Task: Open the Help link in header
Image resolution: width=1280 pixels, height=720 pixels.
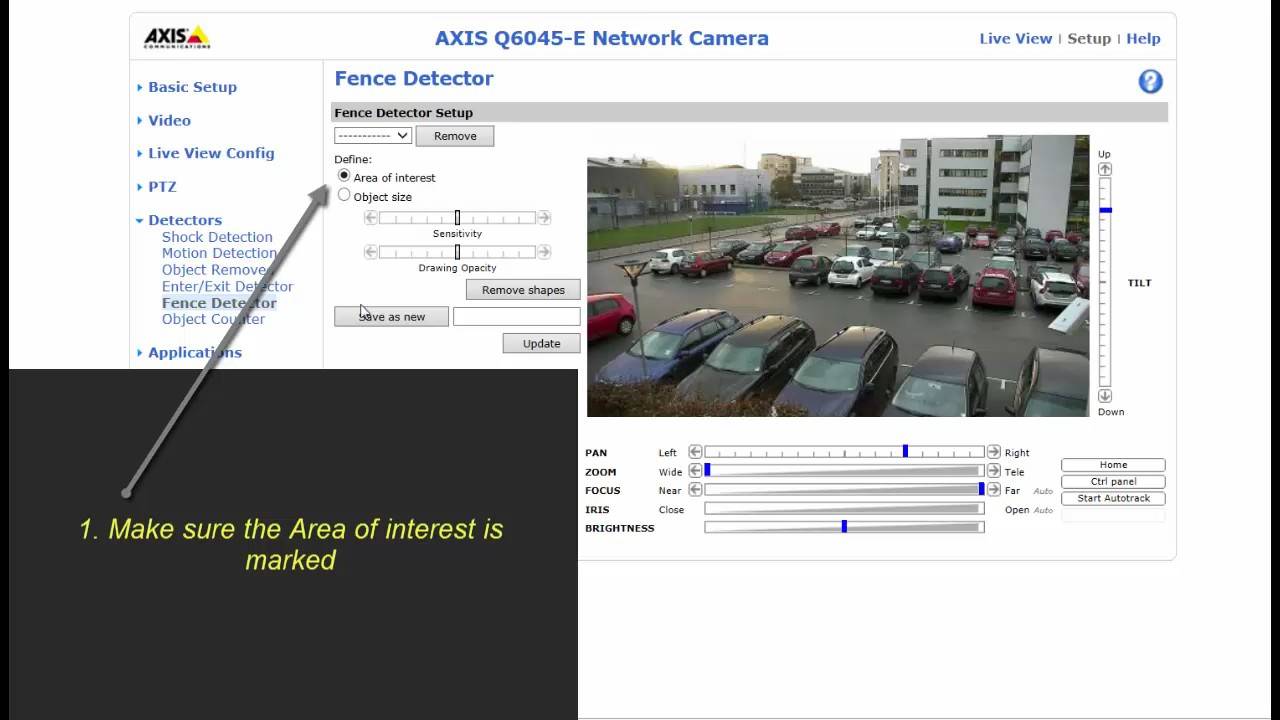Action: click(x=1143, y=38)
